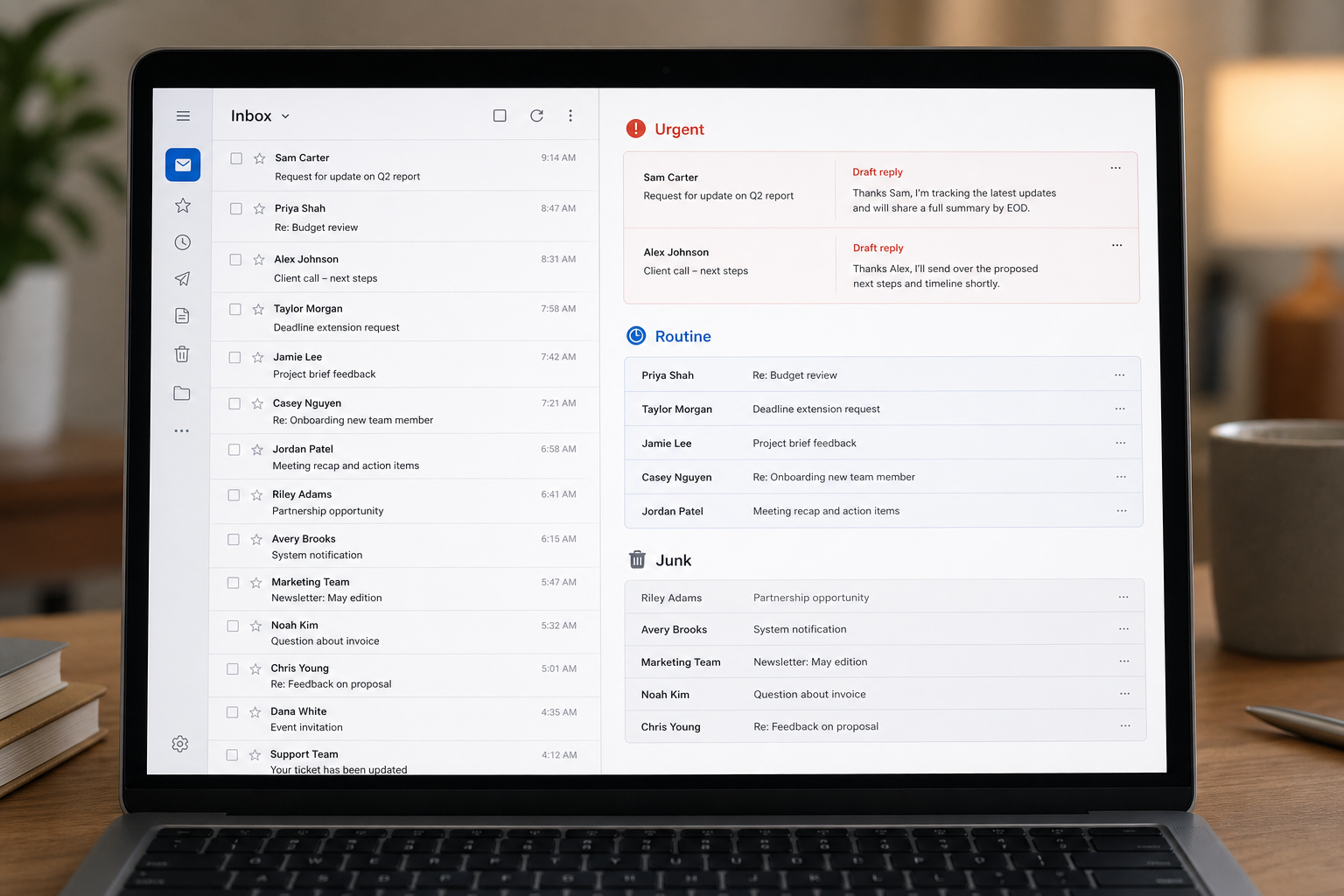Open options for Priya Shah routine row
The image size is (1344, 896).
coord(1119,374)
